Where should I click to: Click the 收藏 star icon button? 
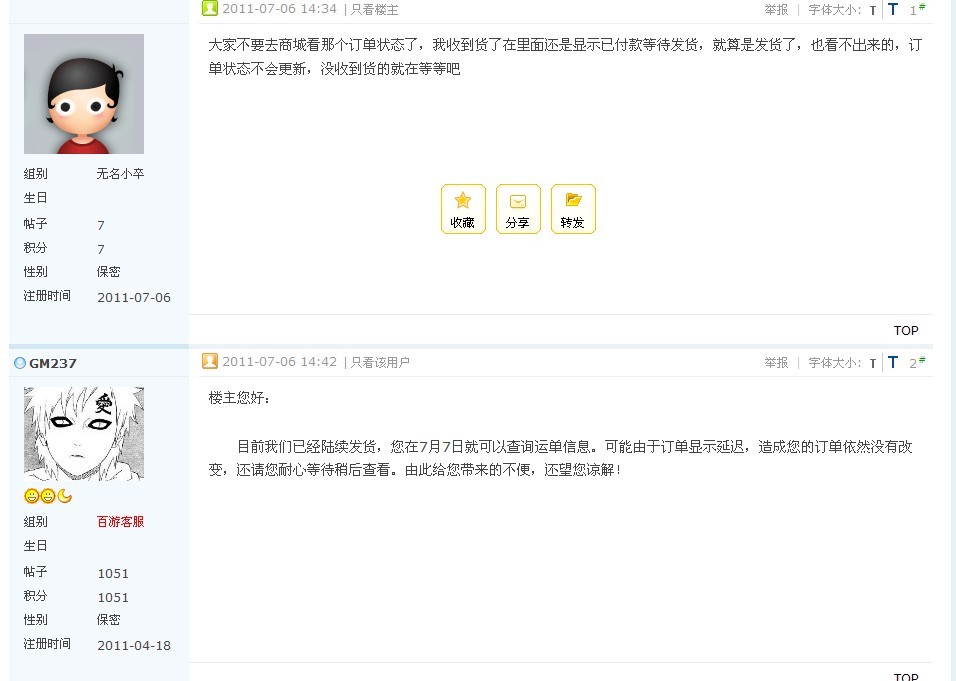point(463,209)
